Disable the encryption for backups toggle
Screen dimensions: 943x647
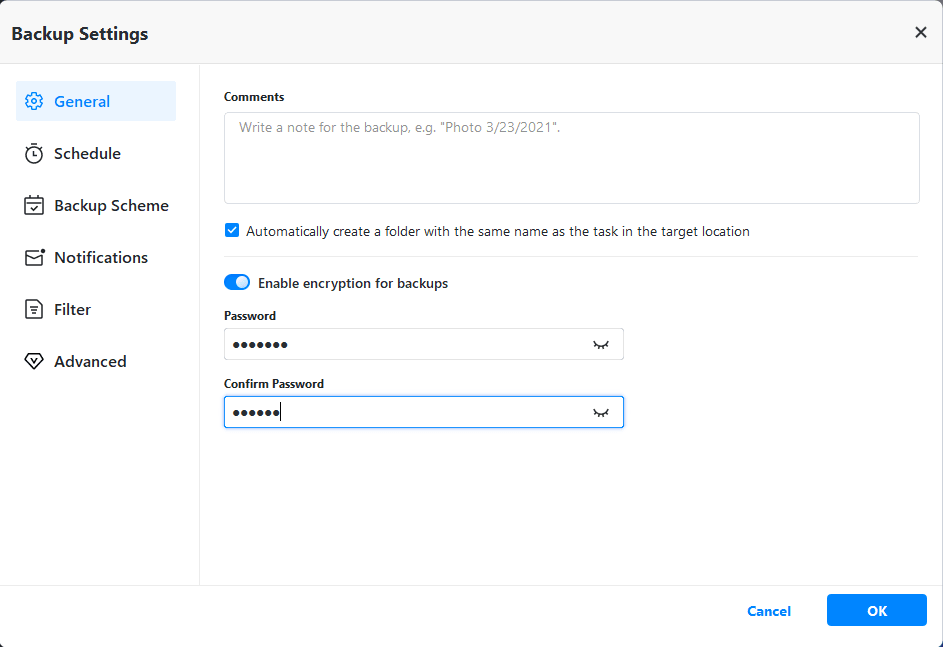tap(237, 283)
